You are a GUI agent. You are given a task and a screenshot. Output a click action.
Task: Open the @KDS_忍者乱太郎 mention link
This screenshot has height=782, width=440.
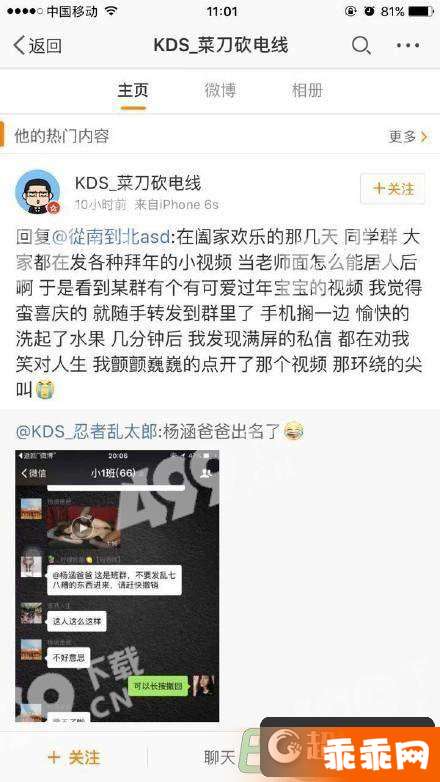86,431
